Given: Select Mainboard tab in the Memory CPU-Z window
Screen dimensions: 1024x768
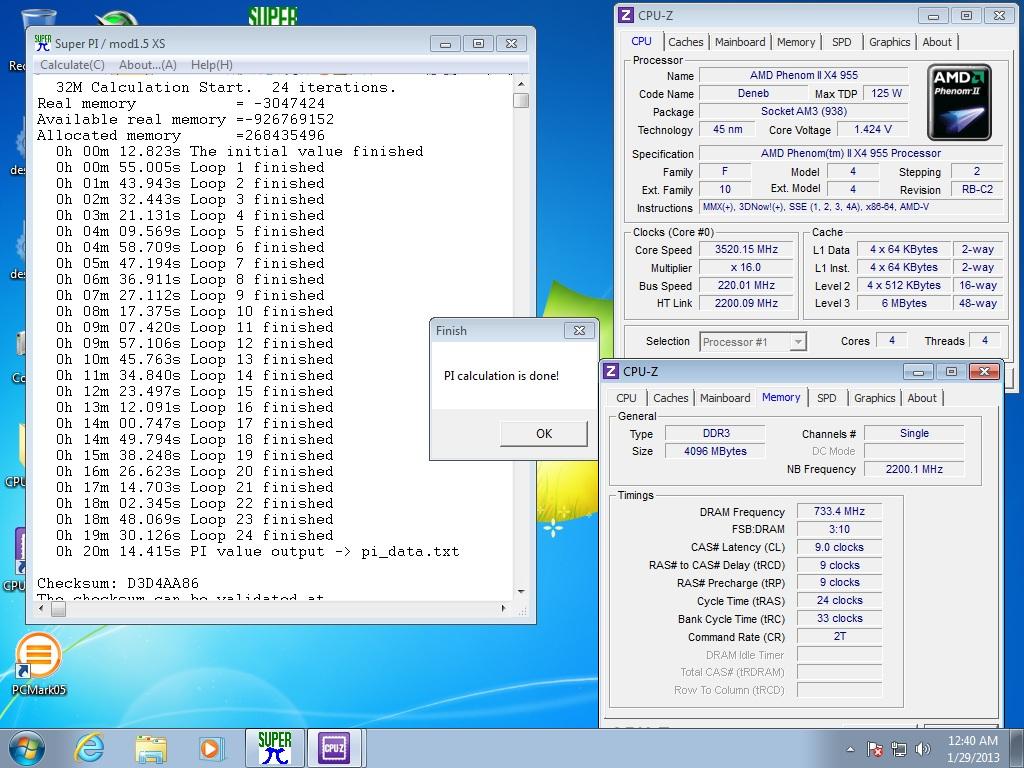Looking at the screenshot, I should point(725,398).
